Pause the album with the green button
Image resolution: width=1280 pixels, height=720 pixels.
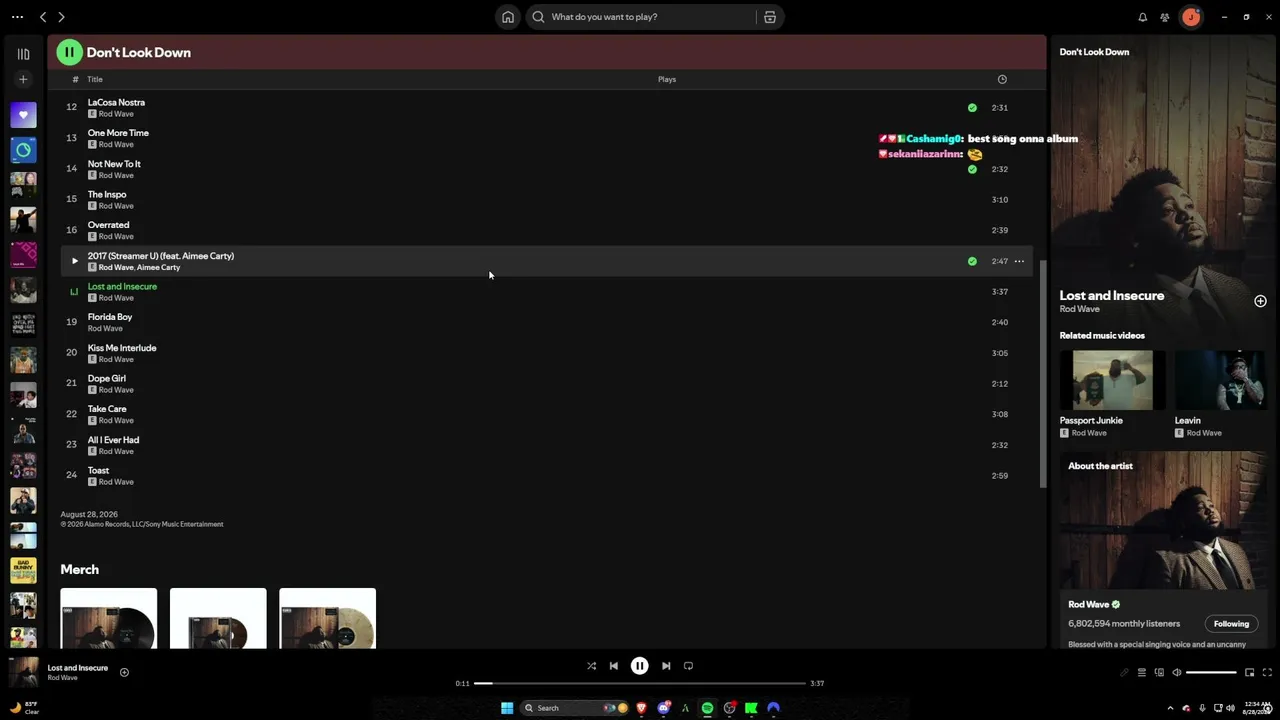(x=69, y=52)
